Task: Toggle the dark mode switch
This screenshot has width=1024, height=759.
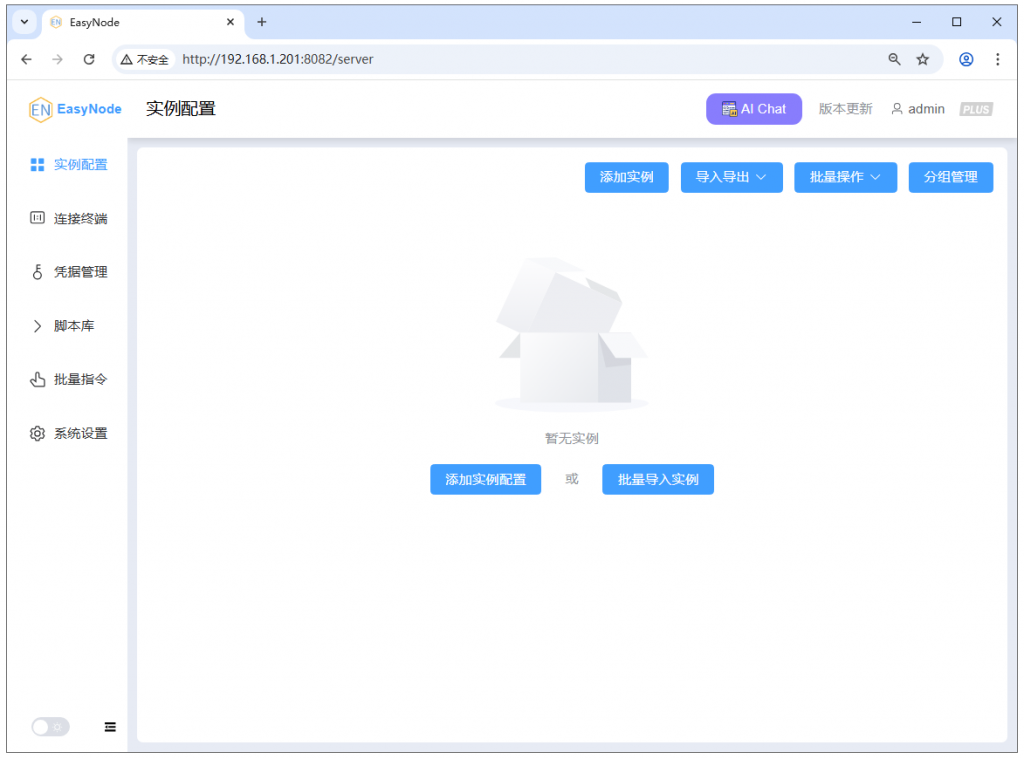Action: [50, 727]
